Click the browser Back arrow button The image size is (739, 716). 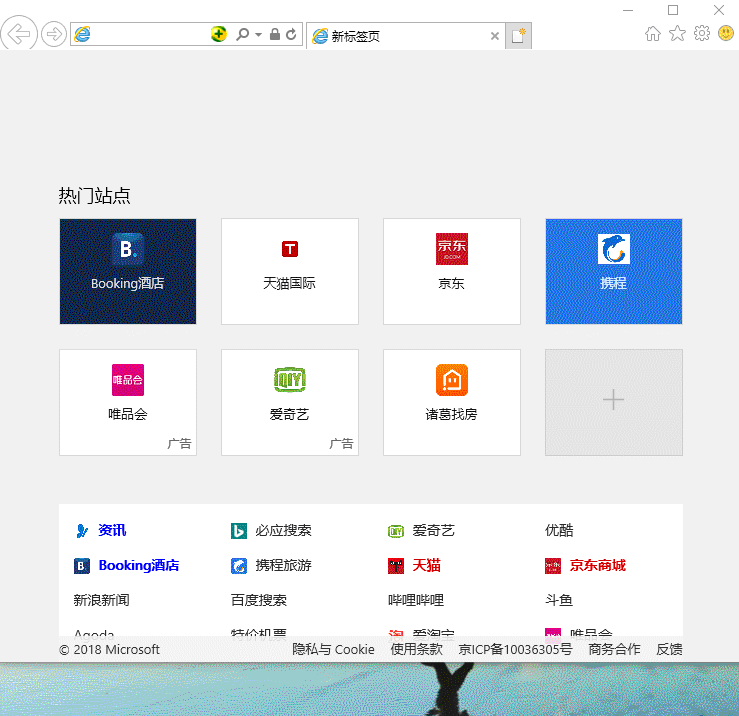tap(18, 34)
